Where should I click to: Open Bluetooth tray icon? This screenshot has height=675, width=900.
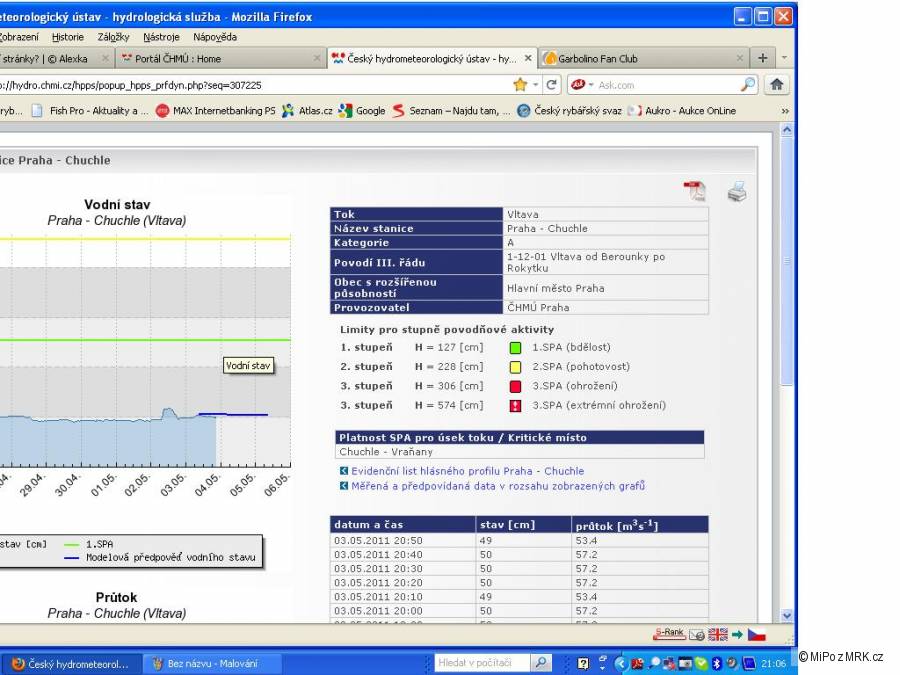pyautogui.click(x=716, y=664)
